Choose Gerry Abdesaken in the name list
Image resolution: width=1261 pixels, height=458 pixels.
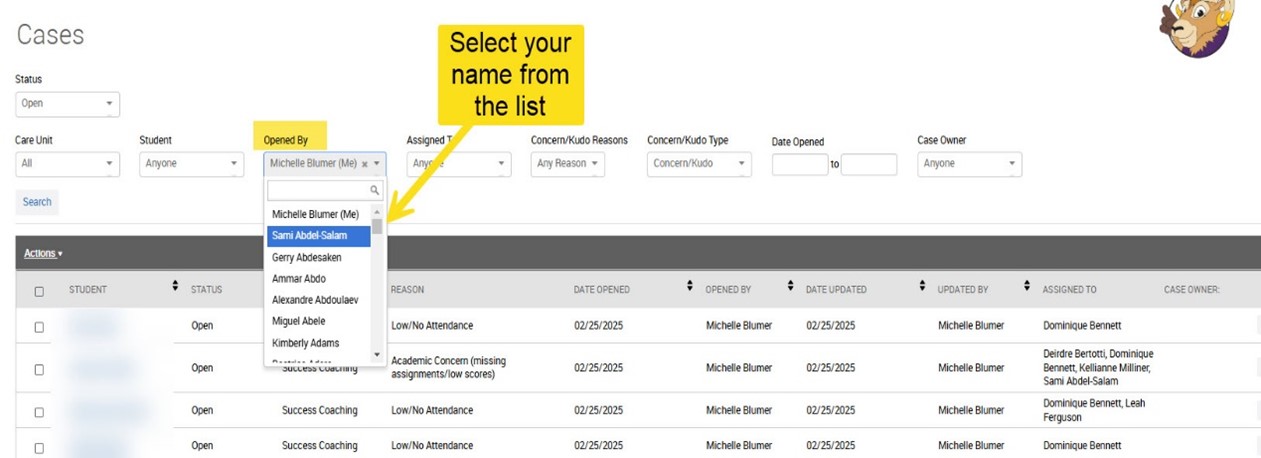point(306,257)
